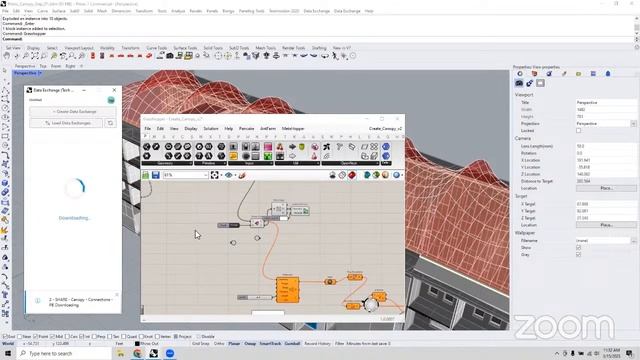The image size is (640, 360).
Task: Switch to the Top viewport tab
Action: click(x=43, y=66)
